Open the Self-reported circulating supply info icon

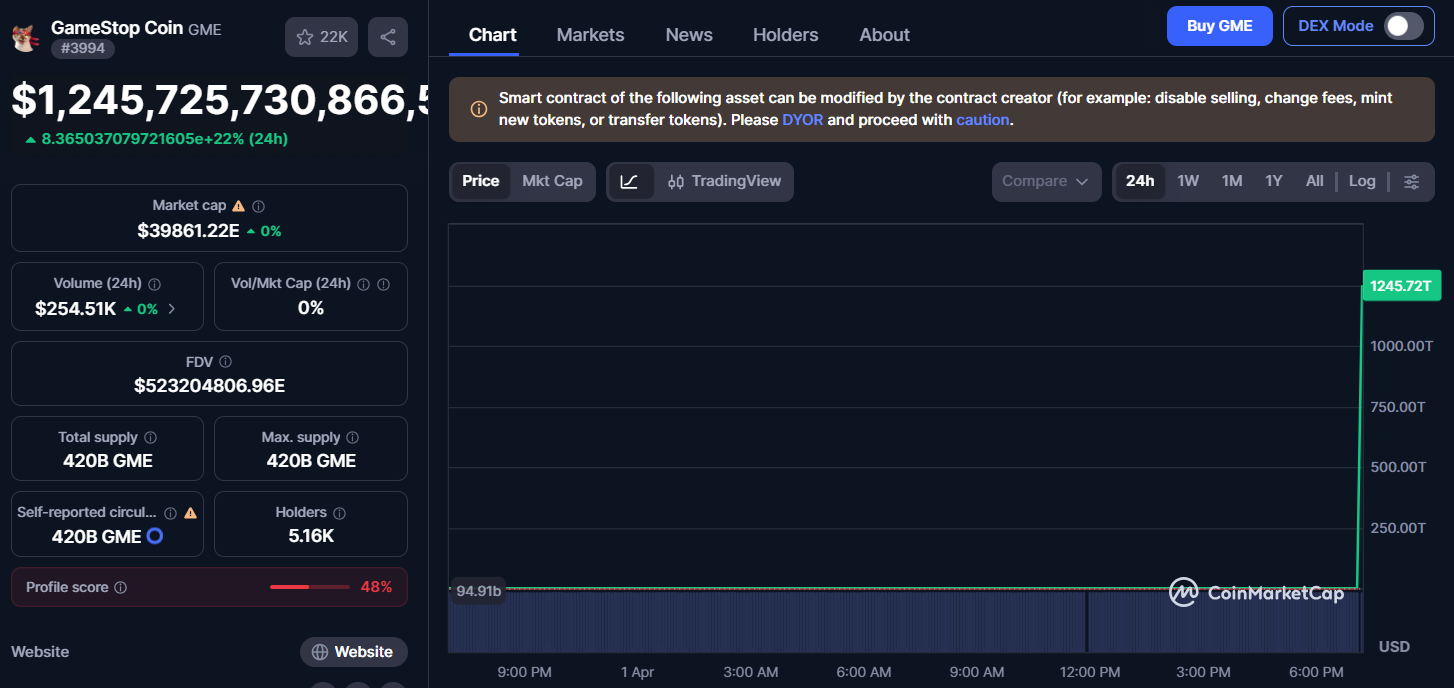(x=170, y=513)
